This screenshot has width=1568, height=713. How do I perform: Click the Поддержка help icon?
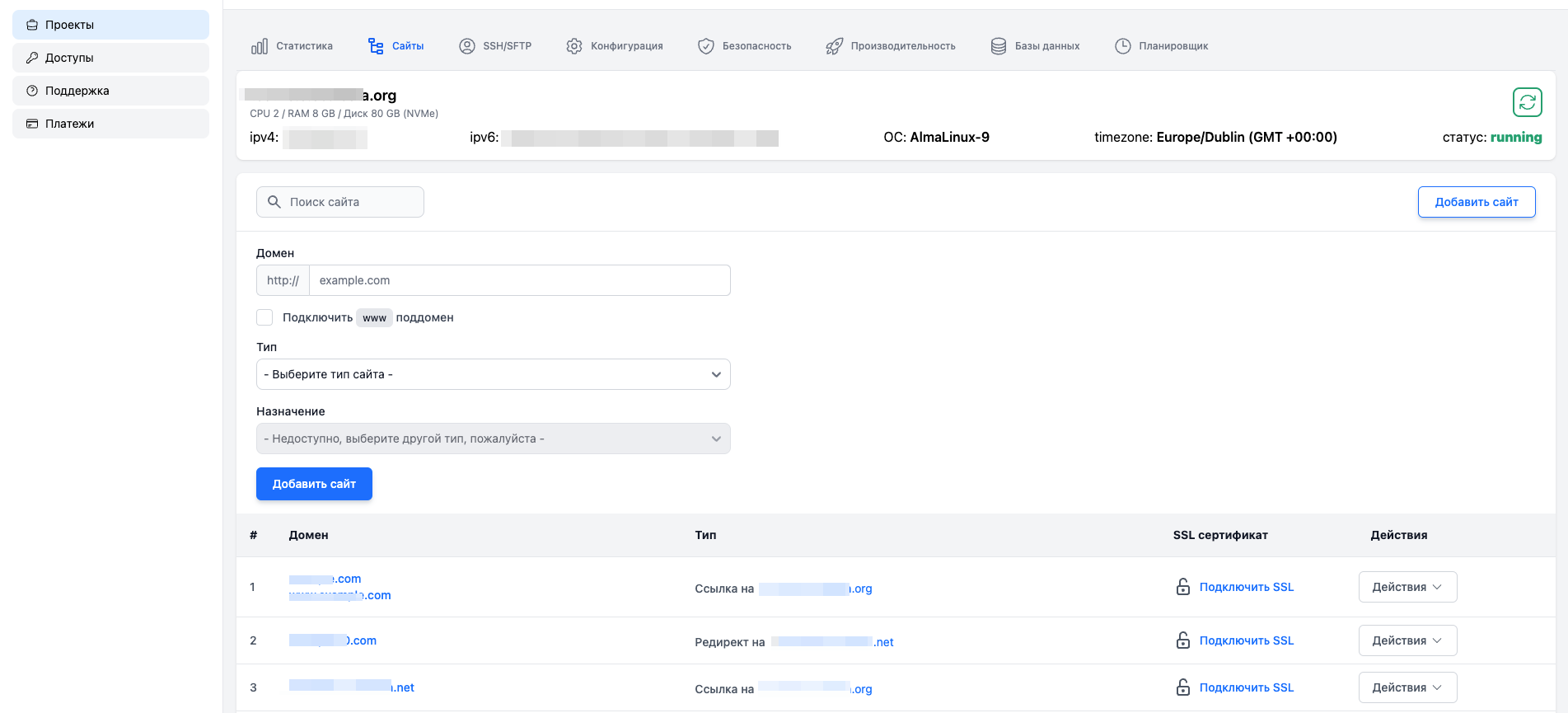pos(32,91)
